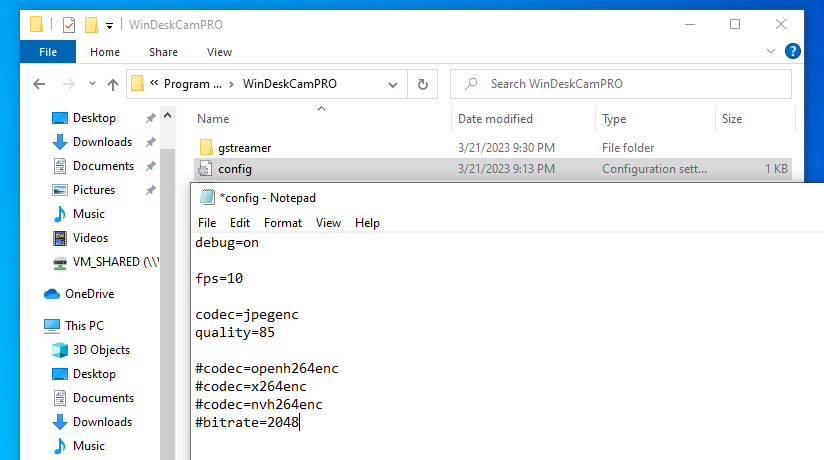The width and height of the screenshot is (824, 460).
Task: Open the address bar history dropdown
Action: (396, 85)
